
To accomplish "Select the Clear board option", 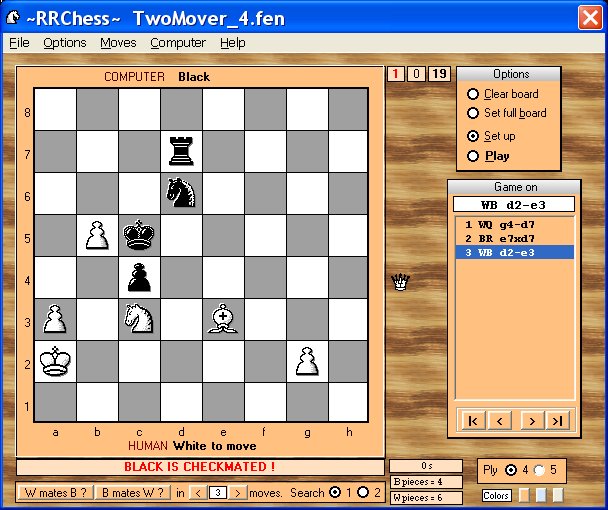I will tap(474, 94).
